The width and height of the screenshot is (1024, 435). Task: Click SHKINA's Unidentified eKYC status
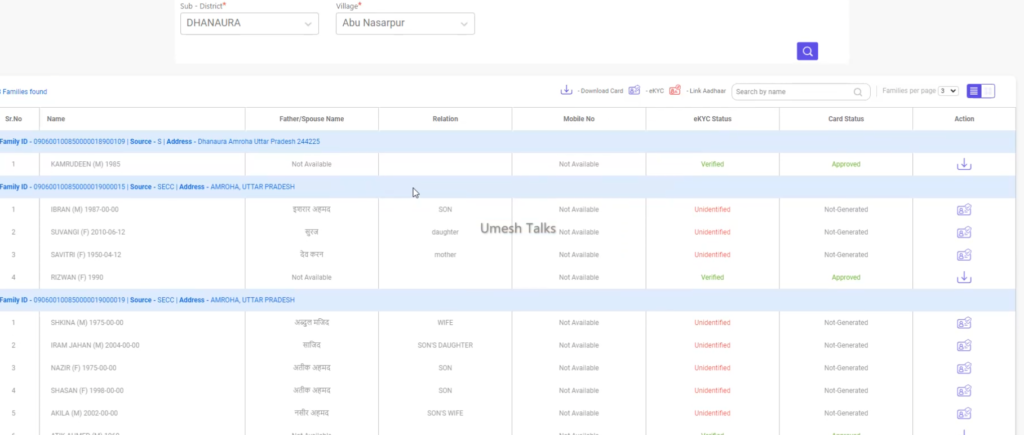712,323
